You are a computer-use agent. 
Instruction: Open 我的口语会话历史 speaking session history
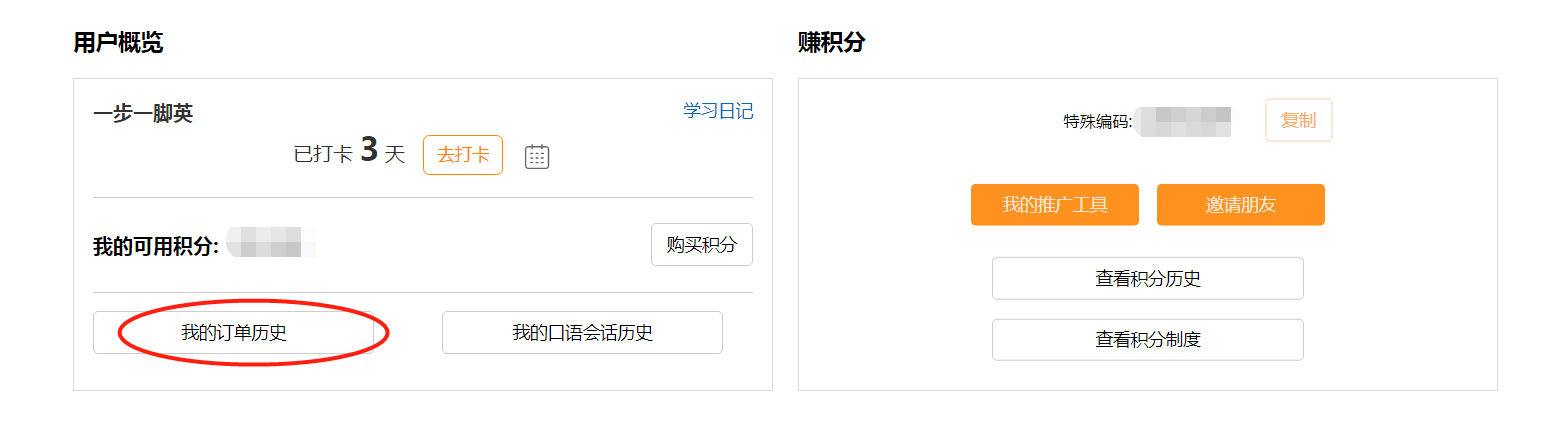pos(582,333)
